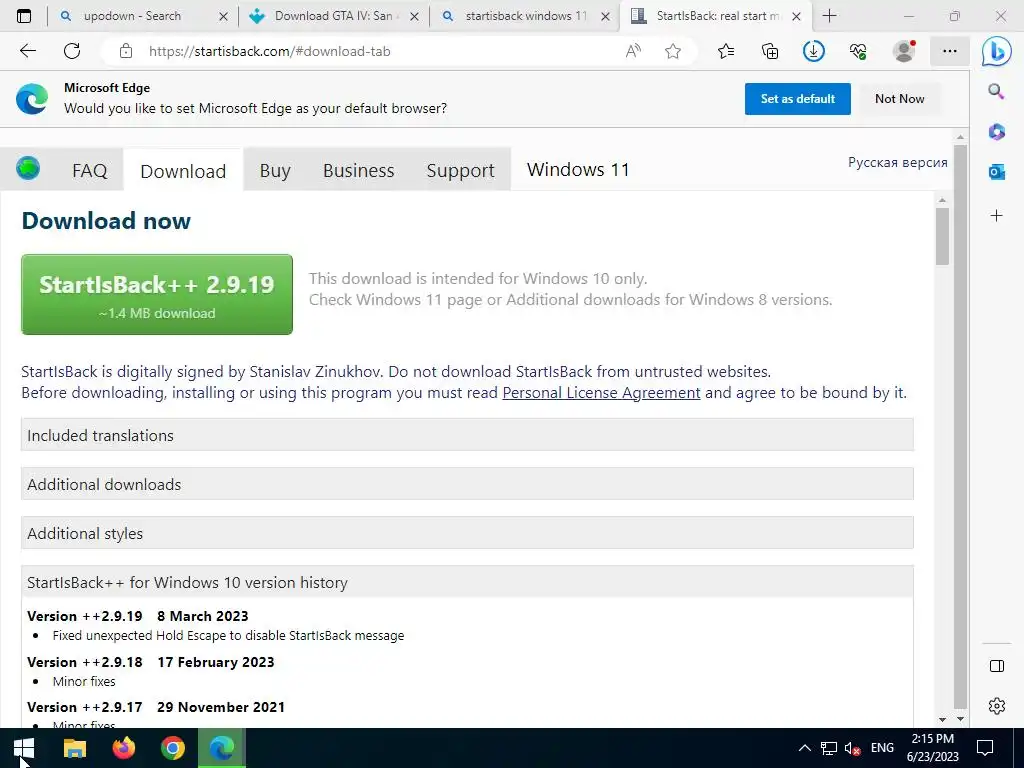Open a new tab with plus button
The width and height of the screenshot is (1024, 768).
829,16
